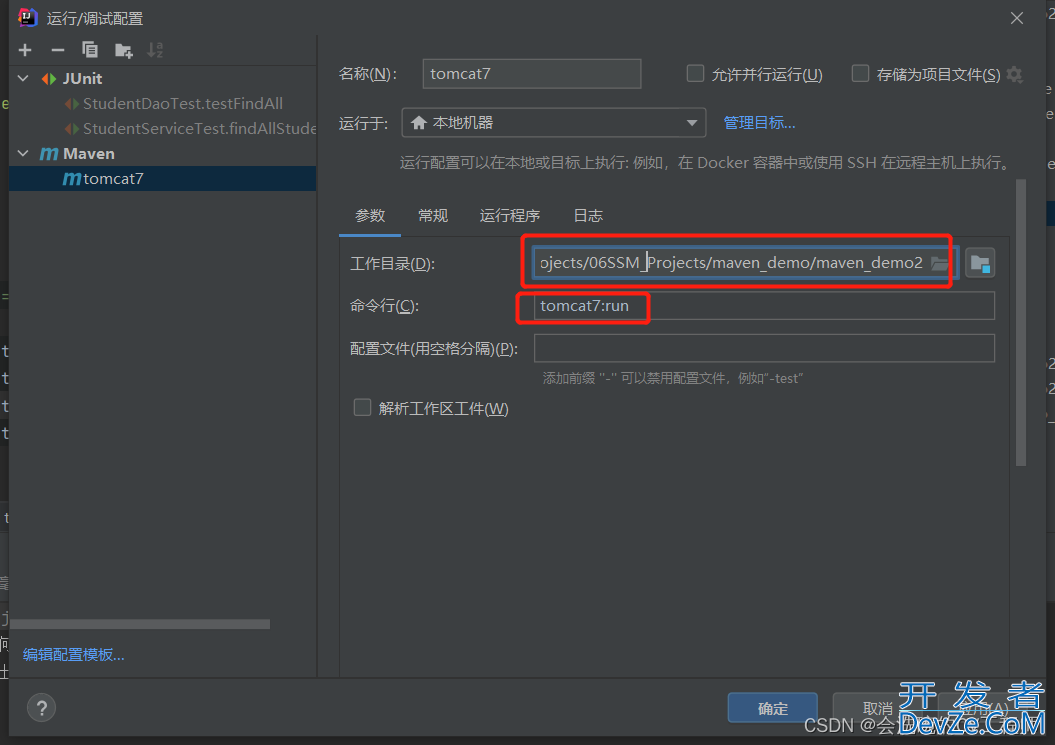
Task: Open the 运行程序 tab
Action: point(509,215)
